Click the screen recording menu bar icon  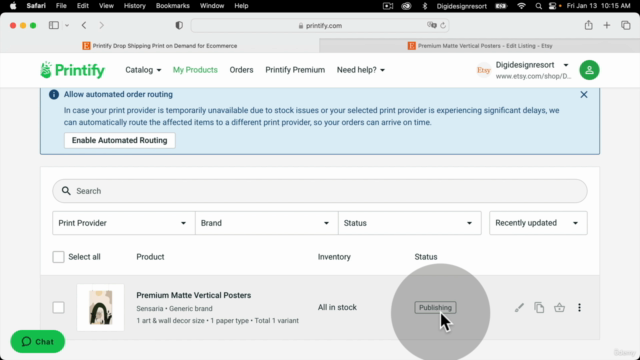pos(388,6)
